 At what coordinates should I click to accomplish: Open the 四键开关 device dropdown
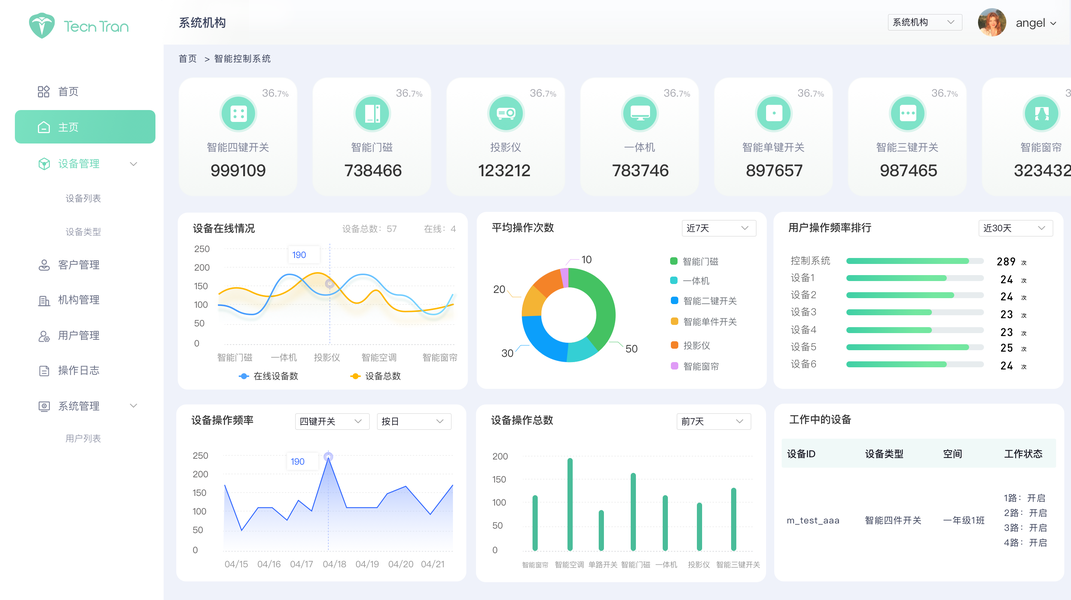coord(332,422)
